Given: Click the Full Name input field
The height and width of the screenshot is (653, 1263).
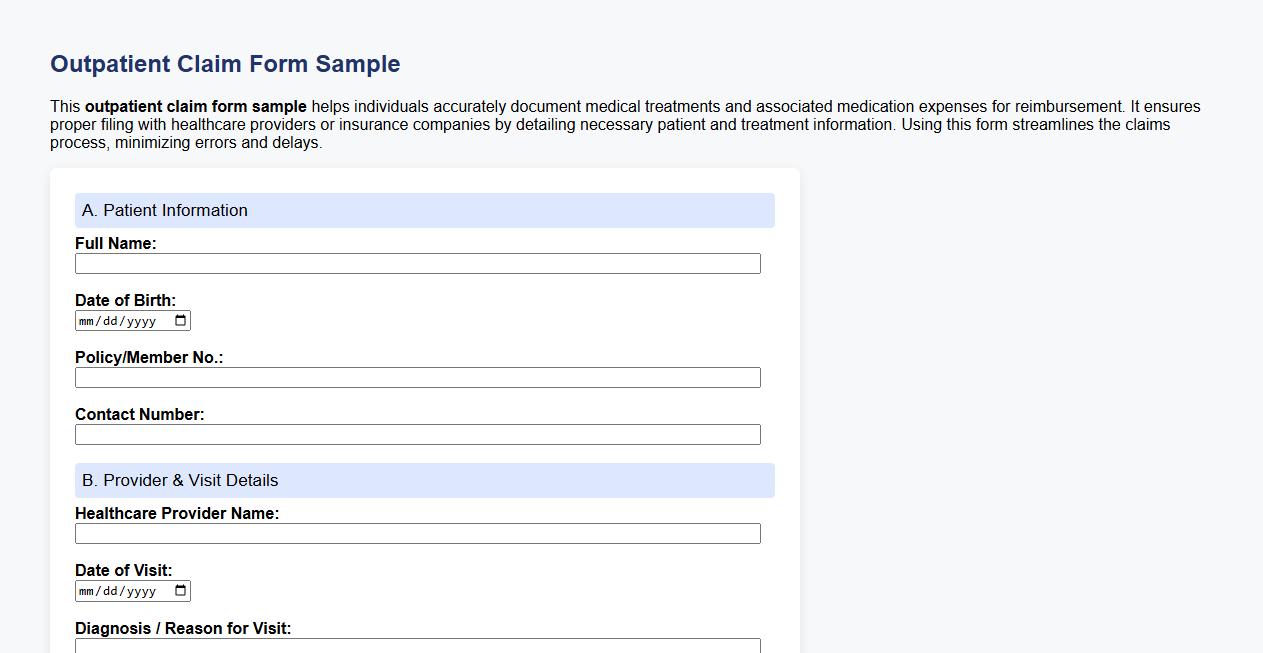Looking at the screenshot, I should coord(418,263).
